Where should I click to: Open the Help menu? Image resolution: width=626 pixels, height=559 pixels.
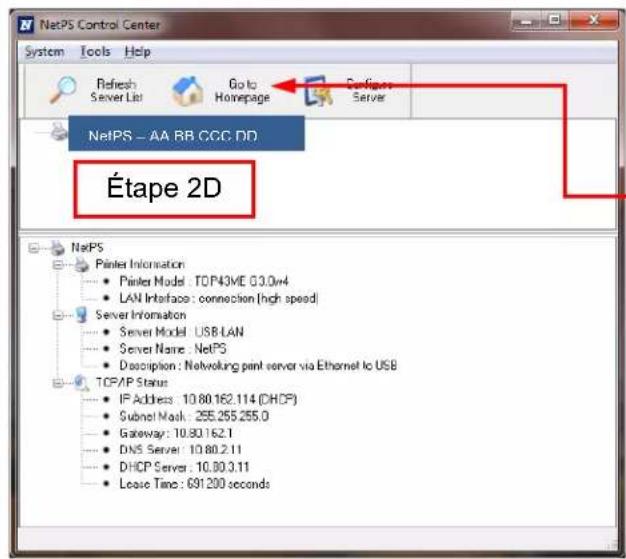(137, 52)
